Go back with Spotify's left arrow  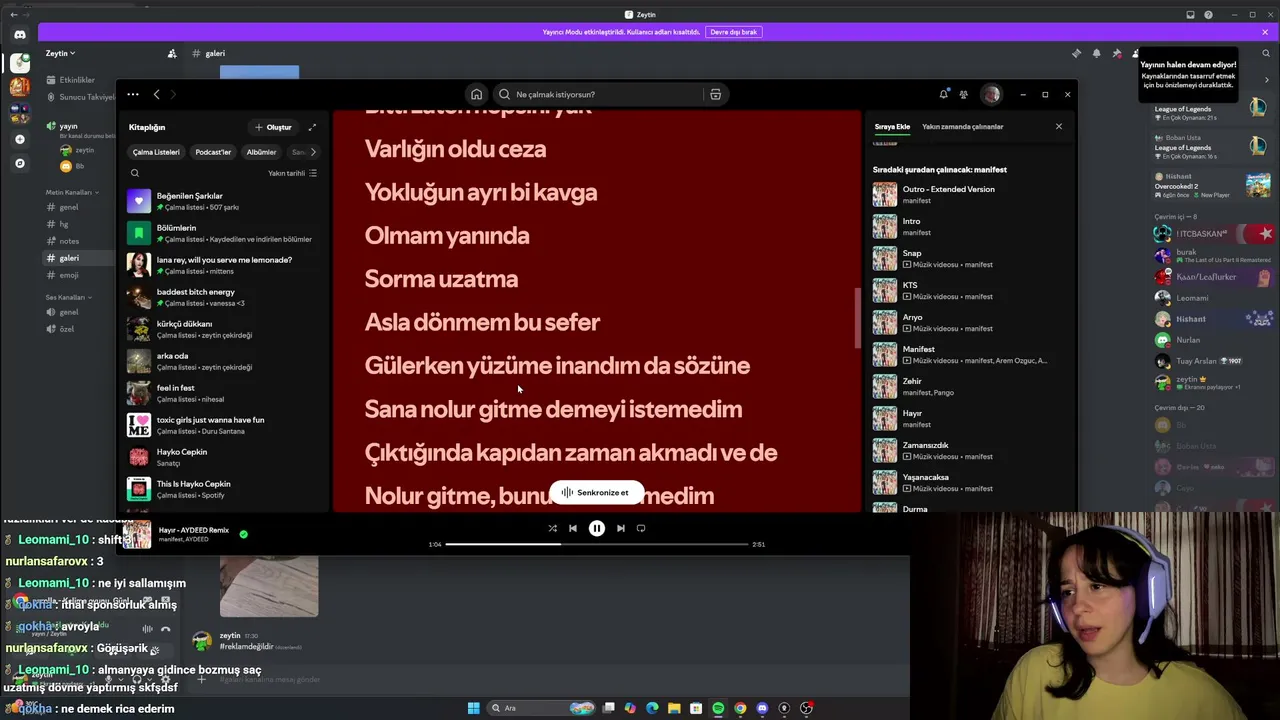pos(156,94)
